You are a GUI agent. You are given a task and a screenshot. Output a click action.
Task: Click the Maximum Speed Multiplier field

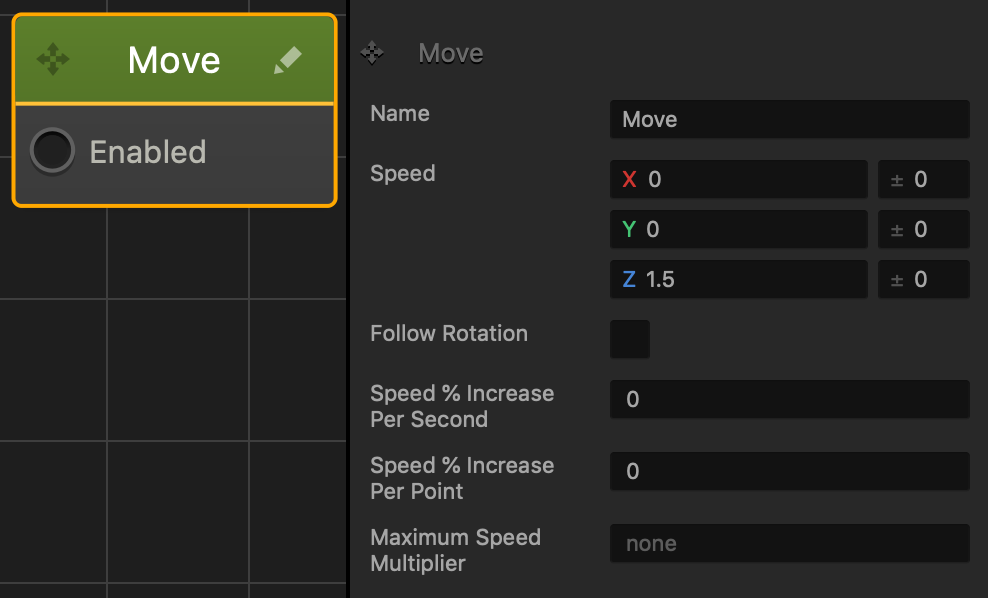point(790,543)
